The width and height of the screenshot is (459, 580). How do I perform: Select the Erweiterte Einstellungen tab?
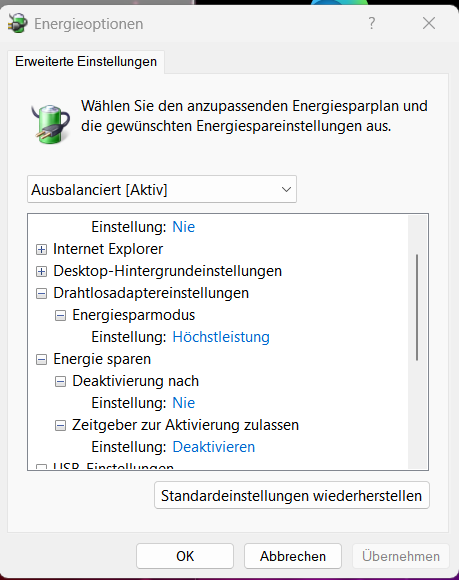(x=86, y=61)
